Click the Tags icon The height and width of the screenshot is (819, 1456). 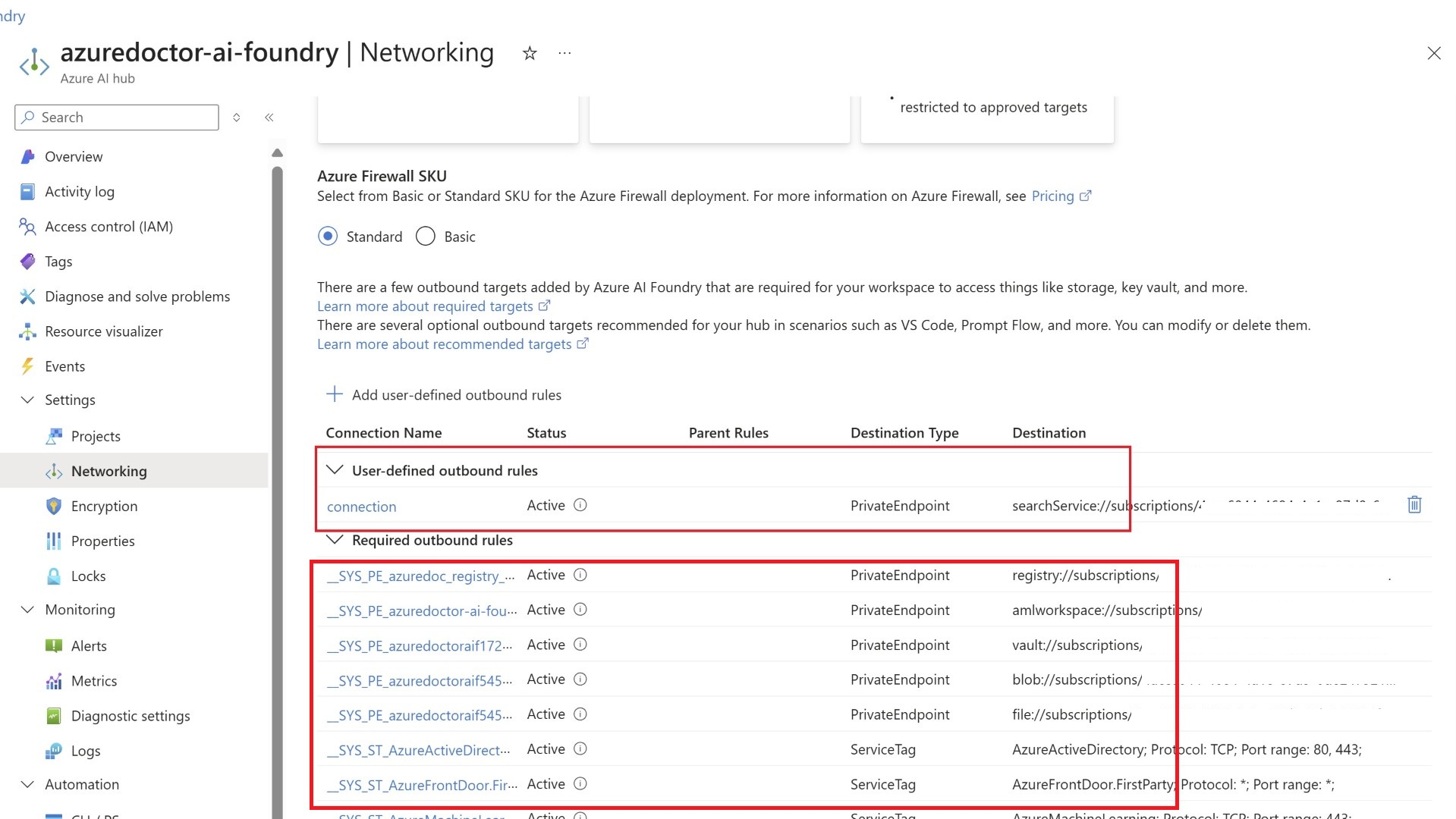pyautogui.click(x=27, y=262)
